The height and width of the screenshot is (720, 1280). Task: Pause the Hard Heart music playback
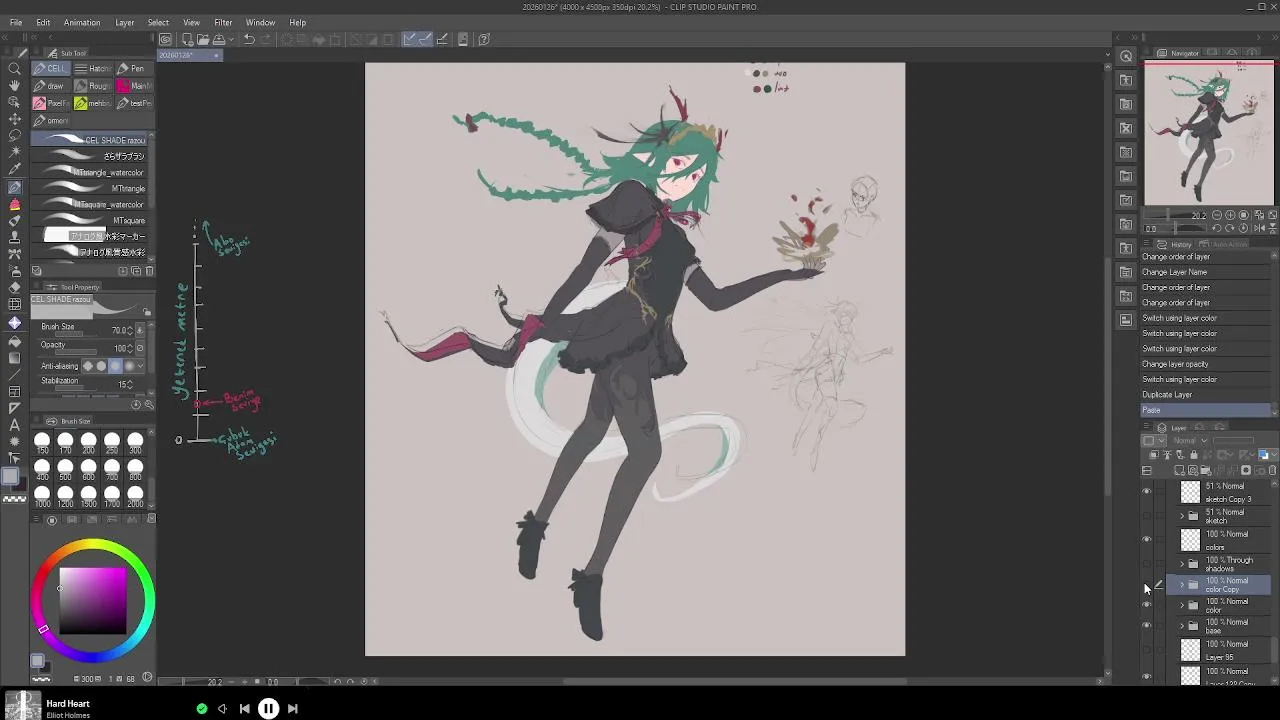tap(268, 709)
